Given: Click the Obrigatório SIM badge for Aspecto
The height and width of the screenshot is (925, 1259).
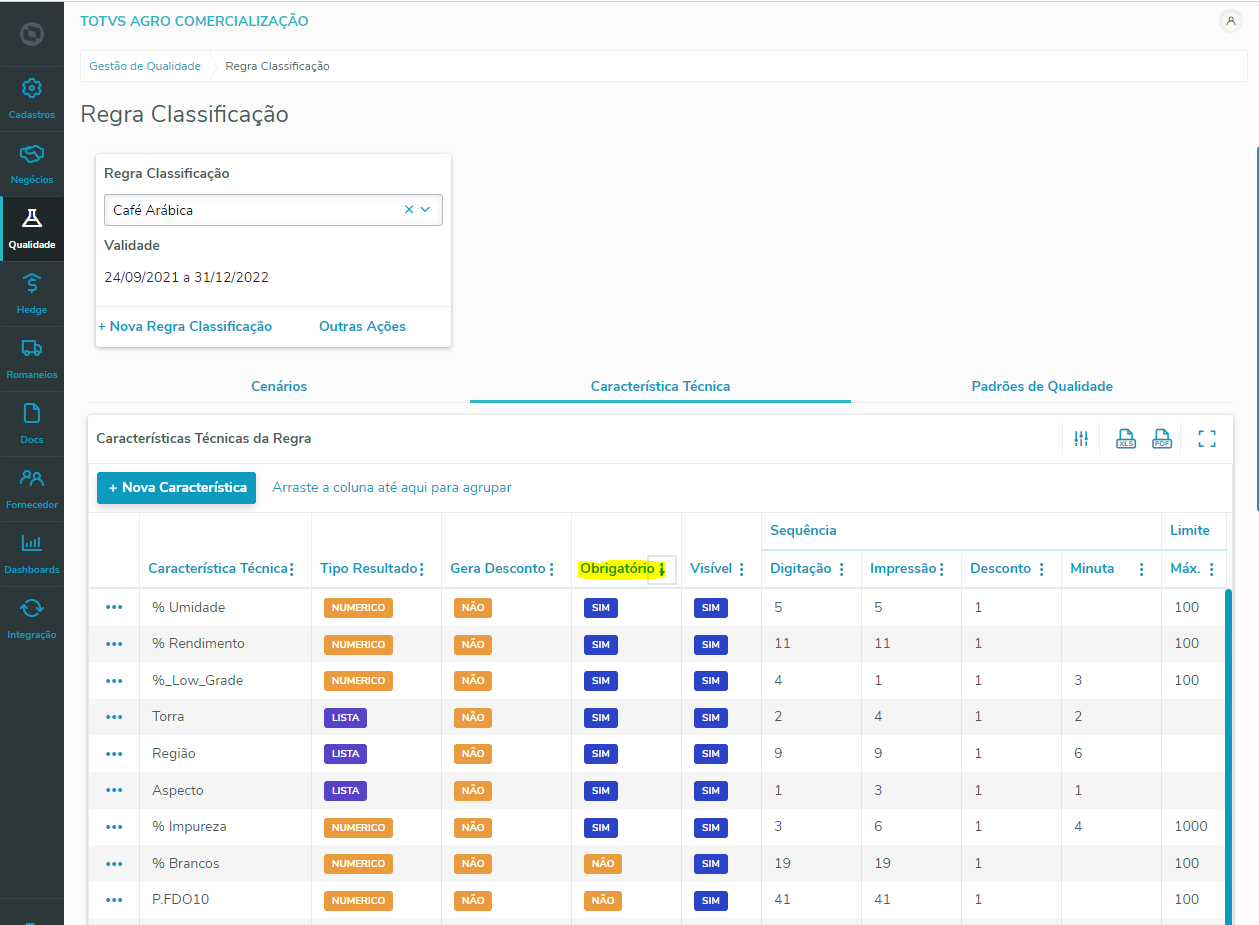Looking at the screenshot, I should click(600, 791).
